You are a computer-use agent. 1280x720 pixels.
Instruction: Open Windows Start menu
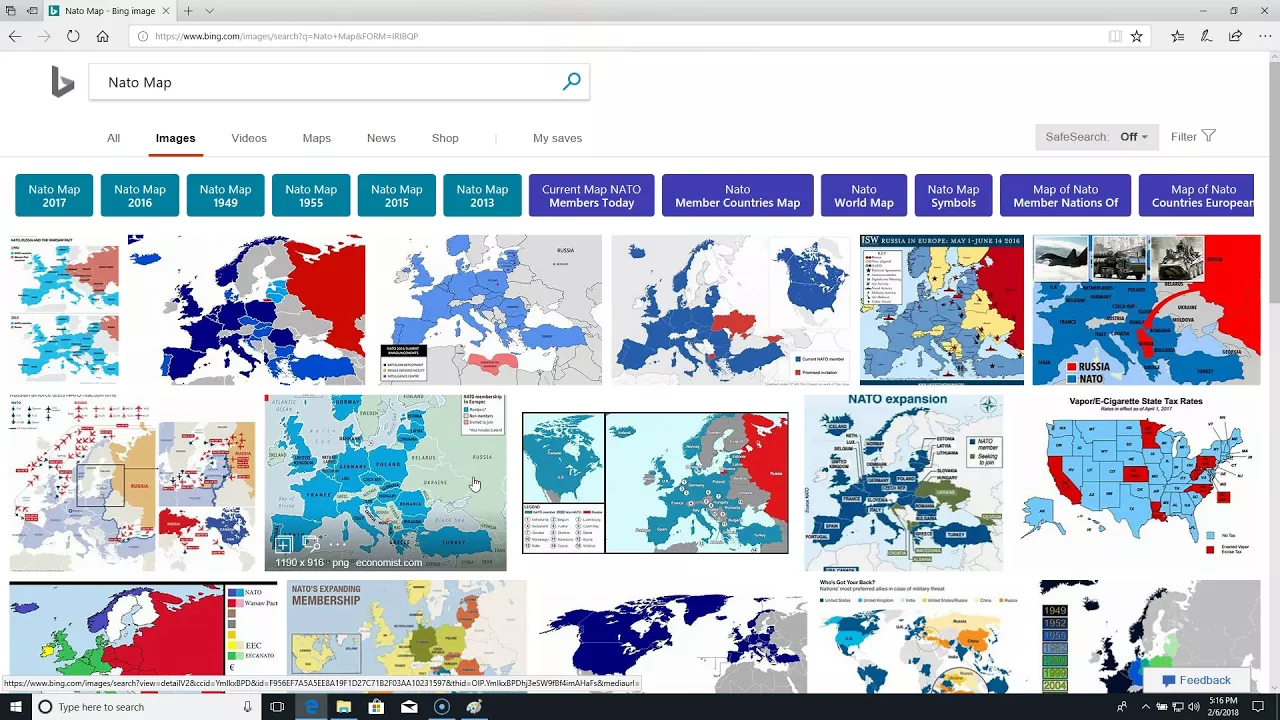(16, 707)
